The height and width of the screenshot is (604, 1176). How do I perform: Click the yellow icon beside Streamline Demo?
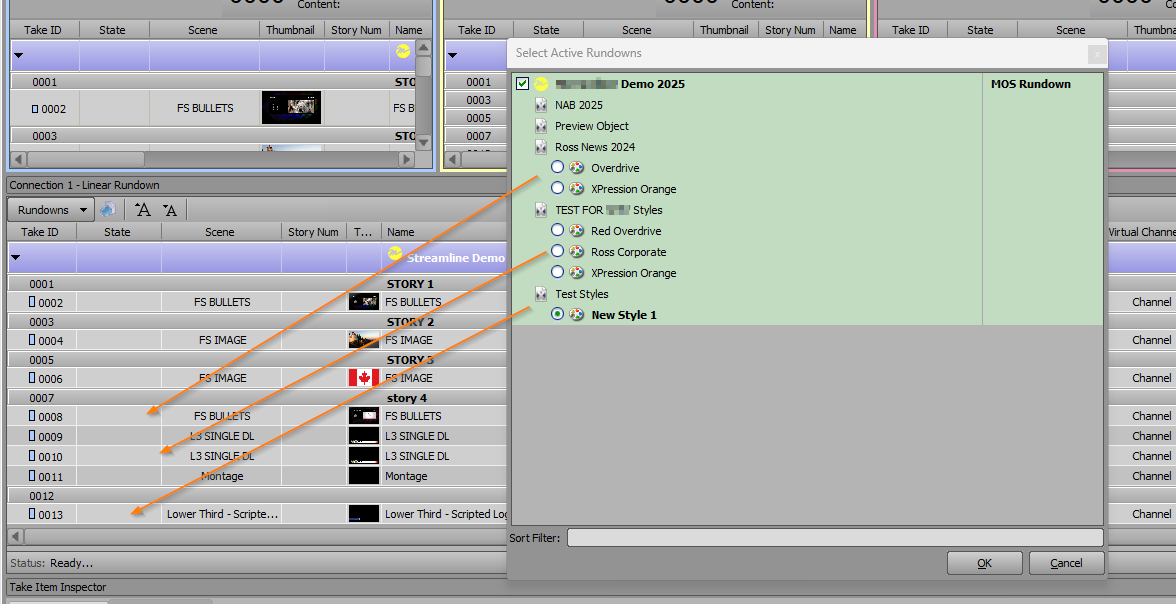395,255
